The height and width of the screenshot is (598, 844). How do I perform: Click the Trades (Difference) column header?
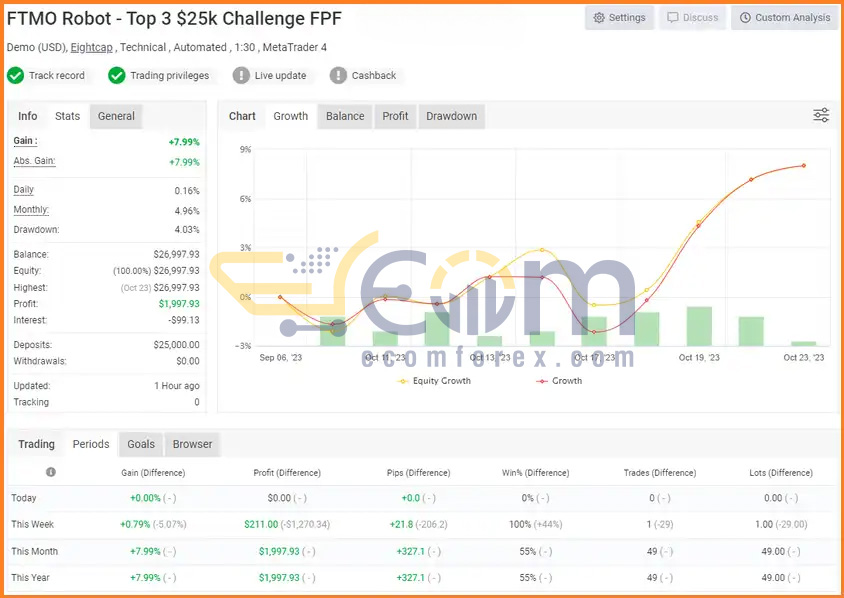tap(660, 473)
